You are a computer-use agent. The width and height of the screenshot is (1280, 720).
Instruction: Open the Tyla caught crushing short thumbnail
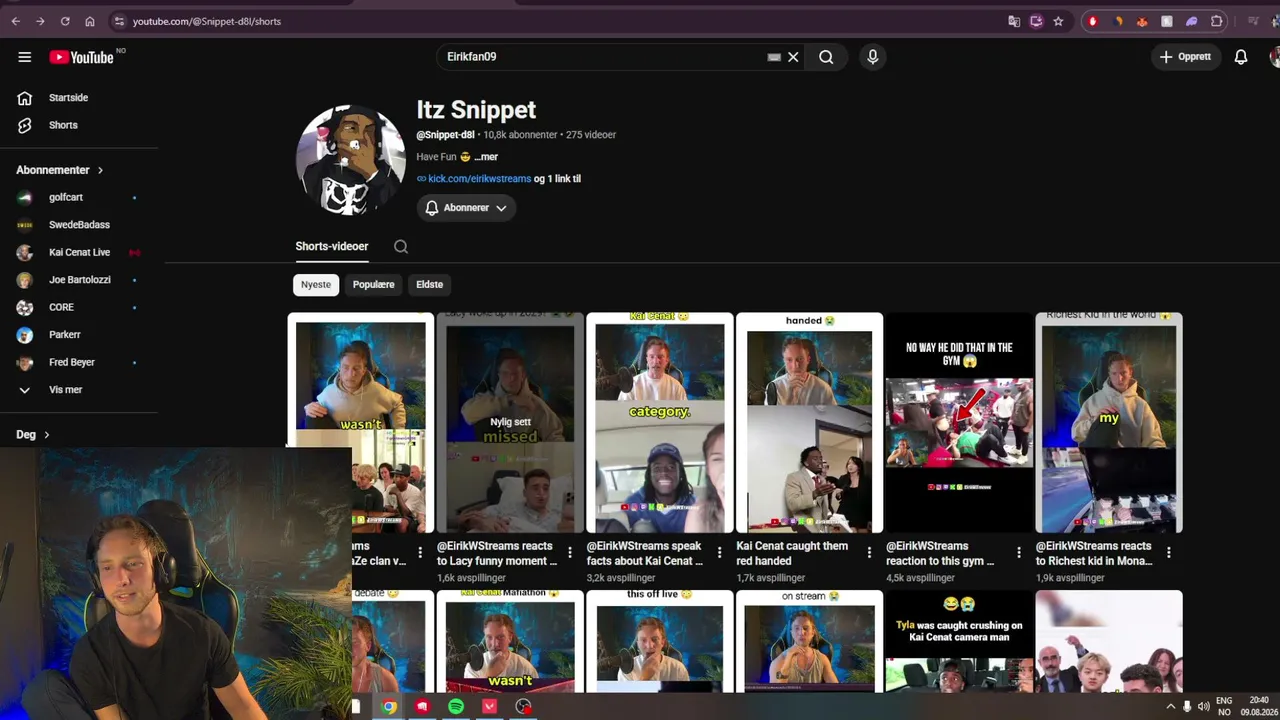pyautogui.click(x=959, y=641)
